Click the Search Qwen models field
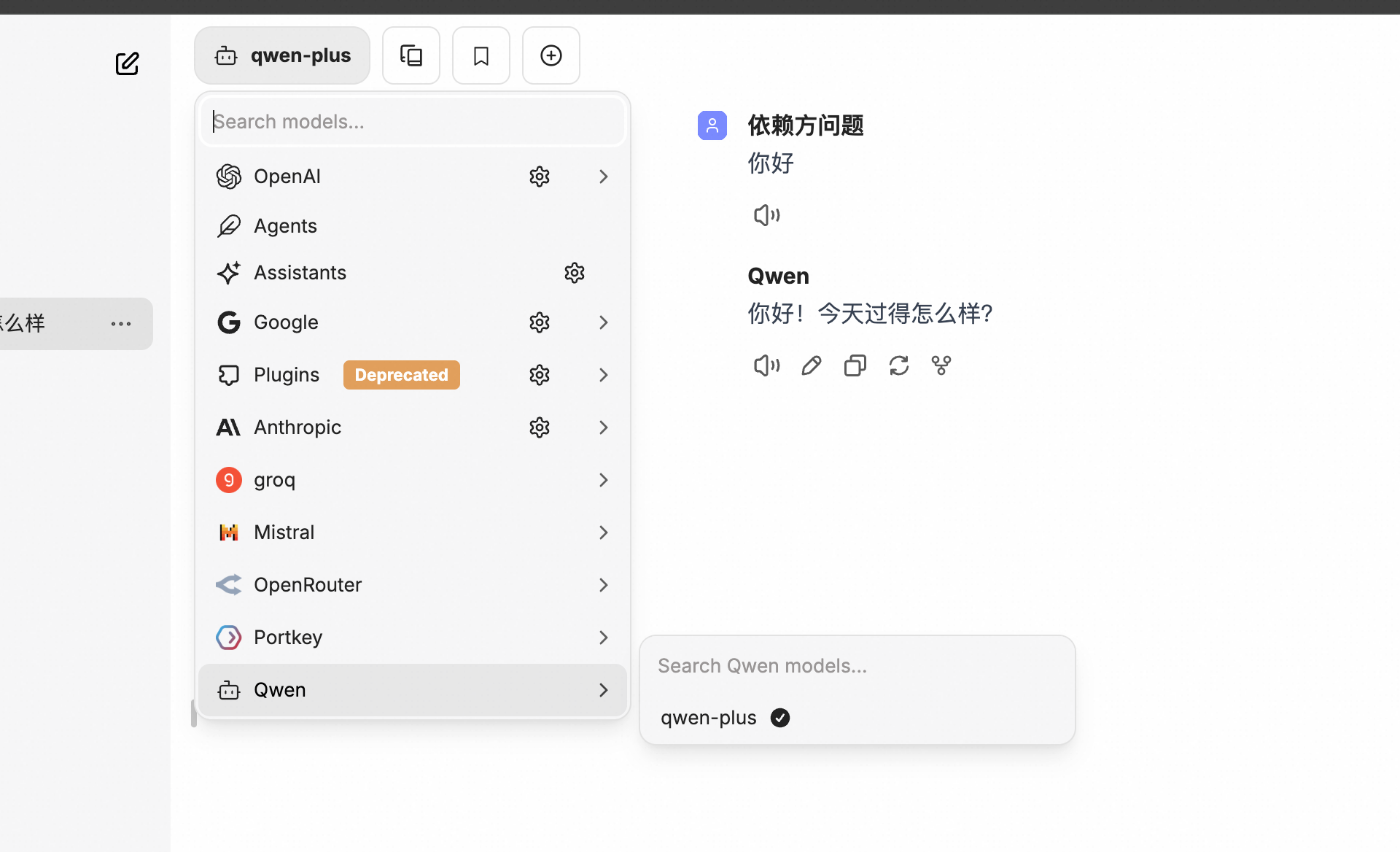This screenshot has height=852, width=1400. click(856, 666)
